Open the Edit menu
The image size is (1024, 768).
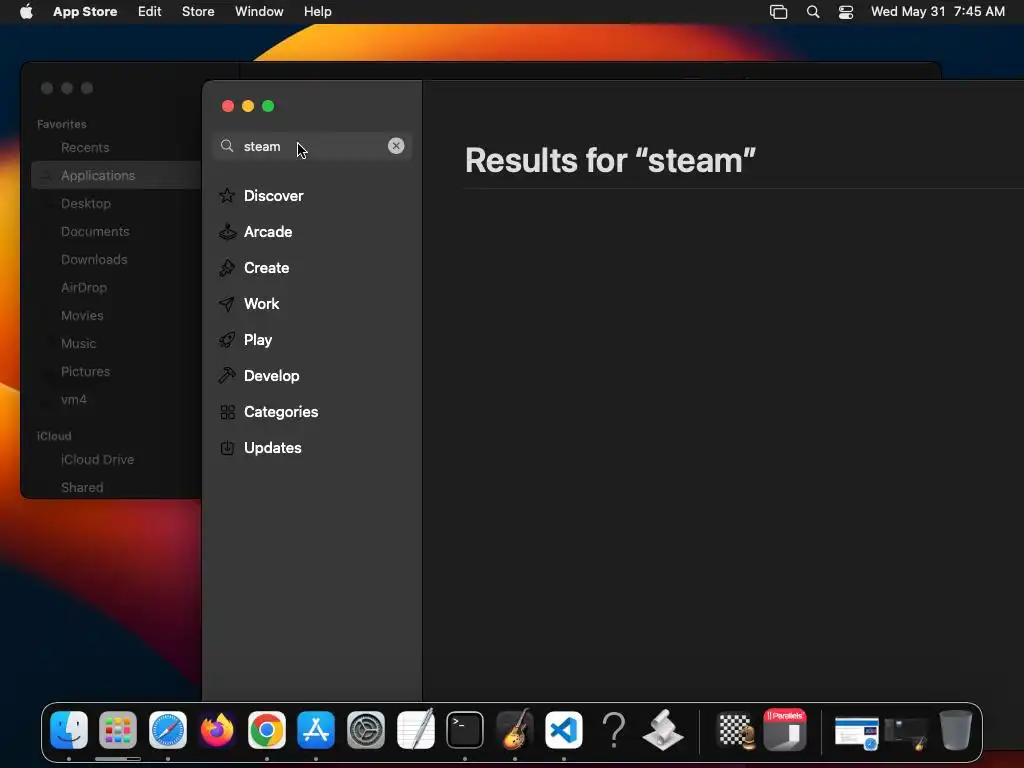(x=150, y=12)
